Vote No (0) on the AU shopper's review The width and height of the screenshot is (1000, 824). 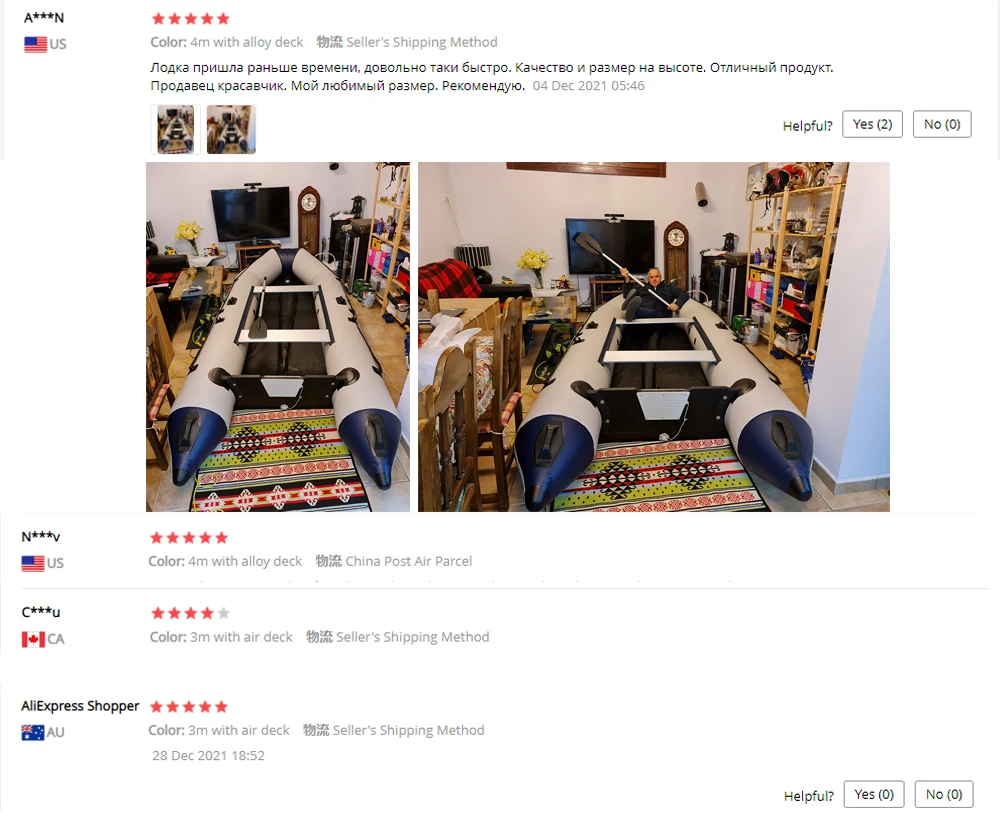(944, 794)
